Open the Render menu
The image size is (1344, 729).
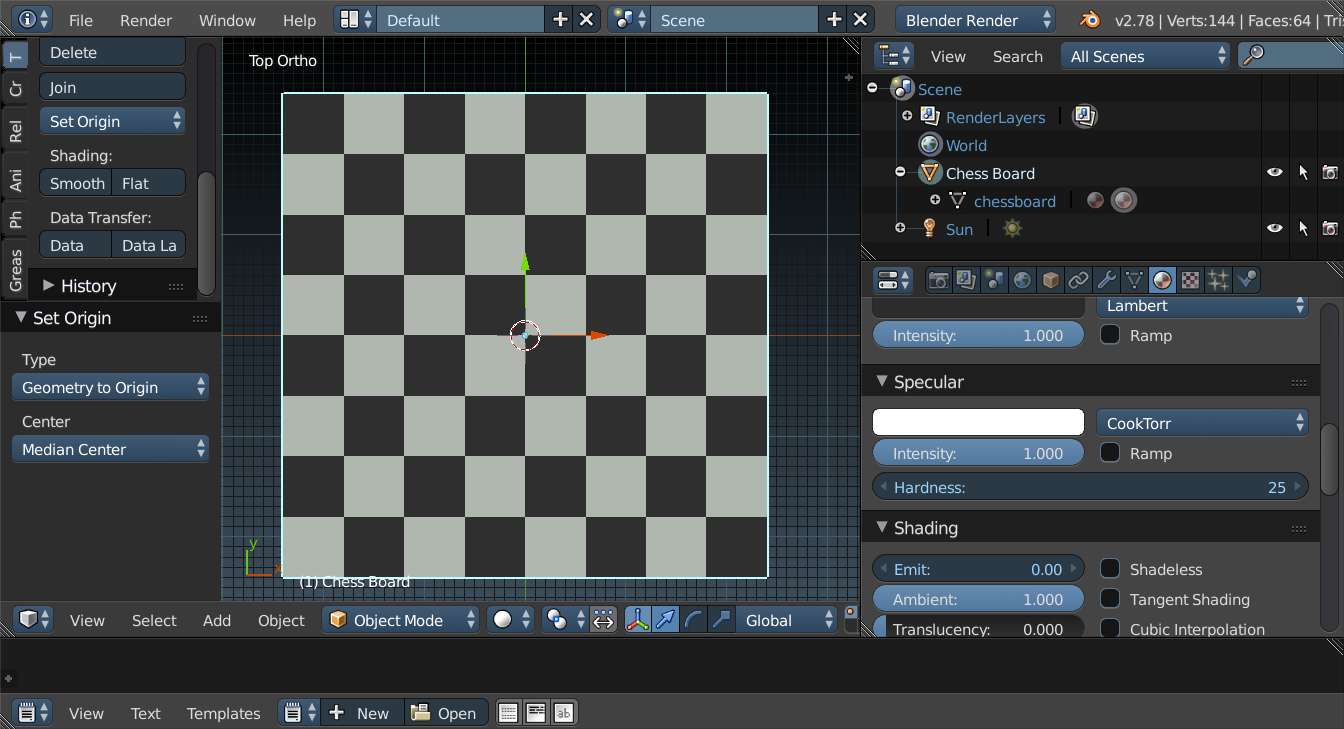tap(146, 20)
